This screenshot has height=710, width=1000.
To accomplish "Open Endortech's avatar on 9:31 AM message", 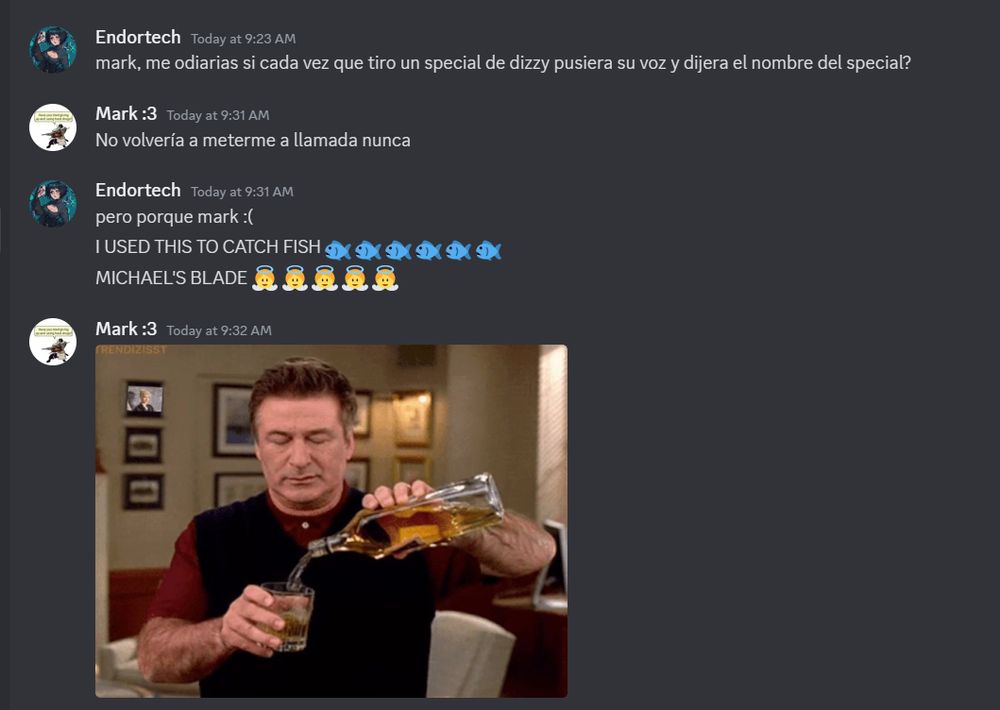I will (x=53, y=203).
